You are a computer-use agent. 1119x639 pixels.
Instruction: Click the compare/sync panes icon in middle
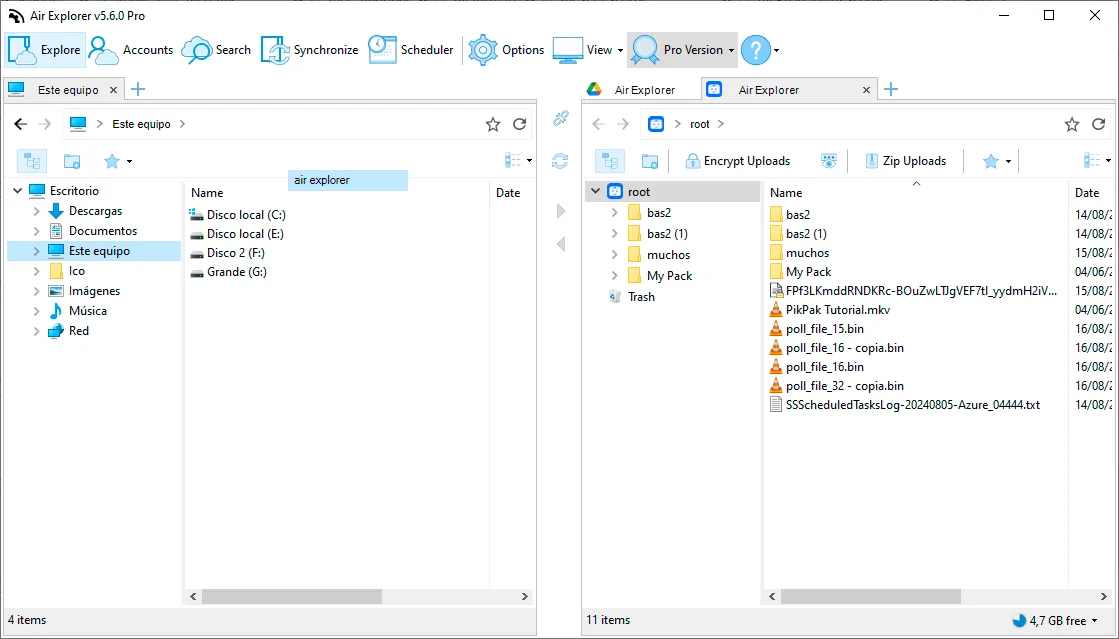pos(560,161)
